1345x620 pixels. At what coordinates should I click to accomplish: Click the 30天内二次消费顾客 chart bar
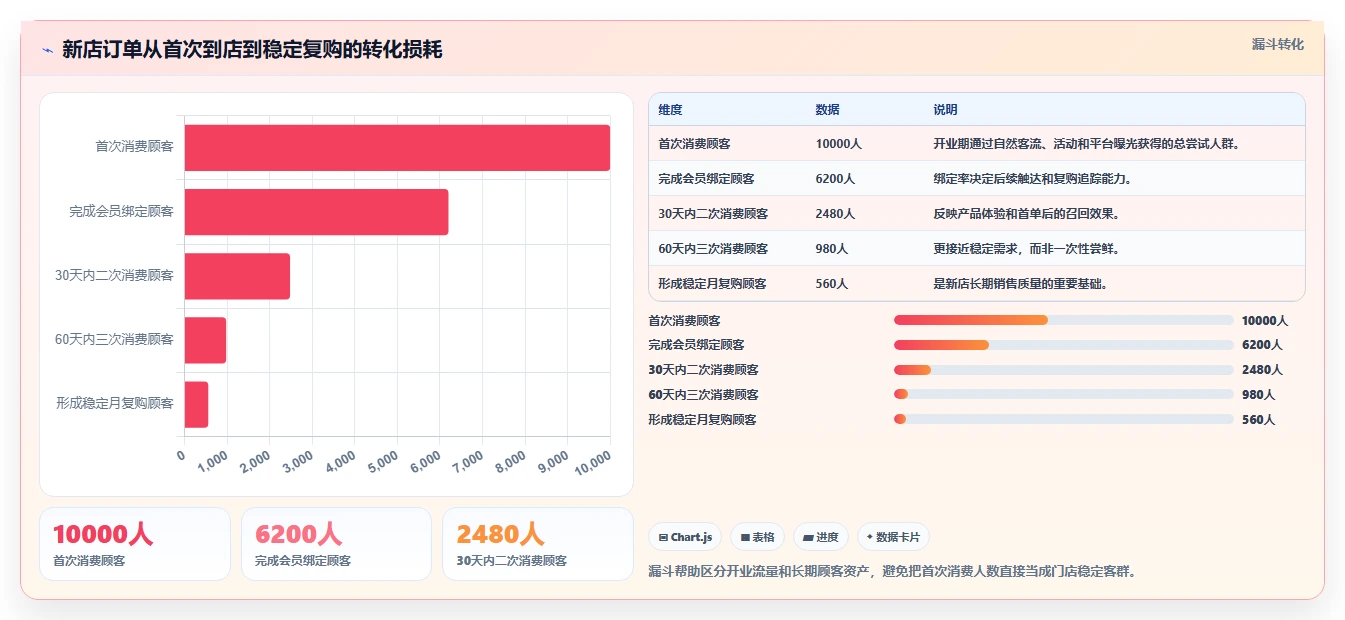pos(237,276)
